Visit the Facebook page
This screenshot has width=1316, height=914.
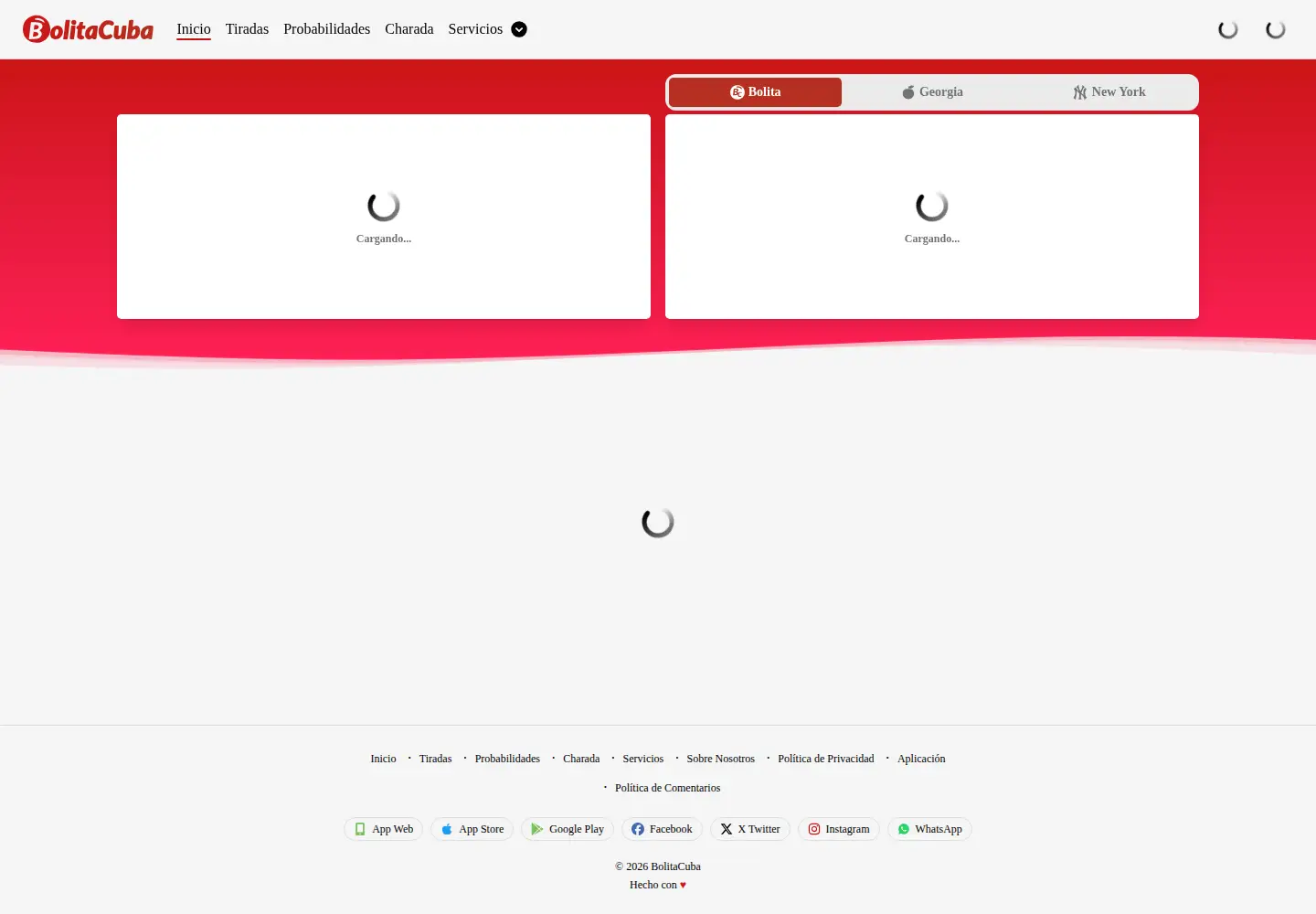(x=662, y=829)
